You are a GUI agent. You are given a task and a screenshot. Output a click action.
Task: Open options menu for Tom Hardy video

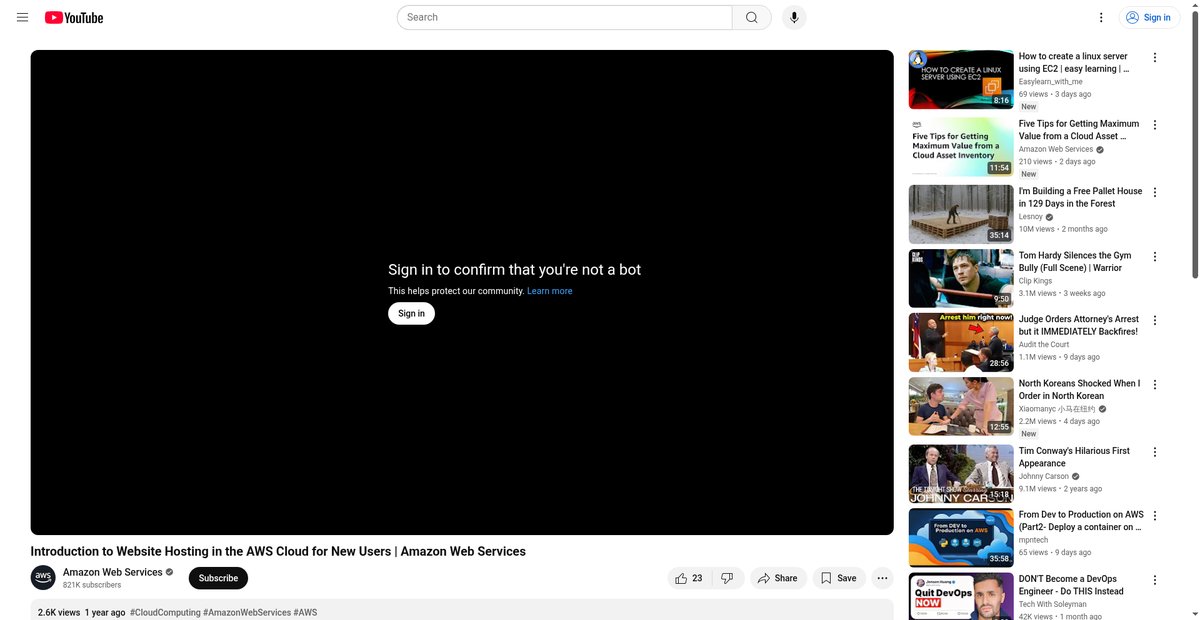1155,257
